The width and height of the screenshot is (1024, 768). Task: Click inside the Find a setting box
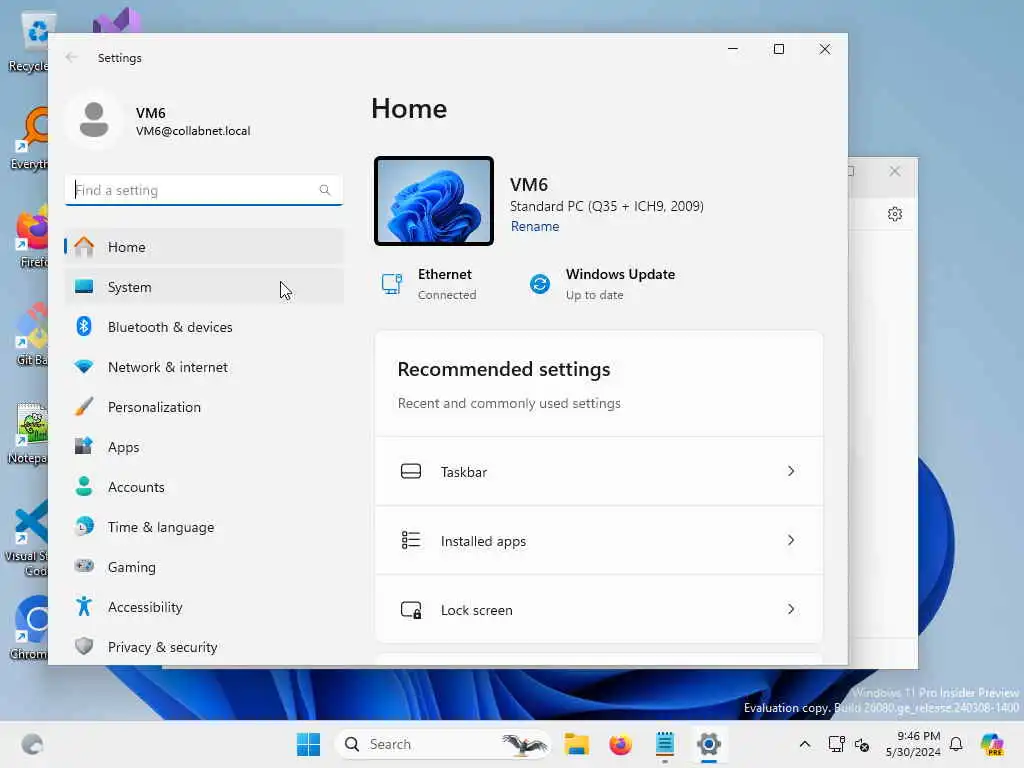click(204, 190)
